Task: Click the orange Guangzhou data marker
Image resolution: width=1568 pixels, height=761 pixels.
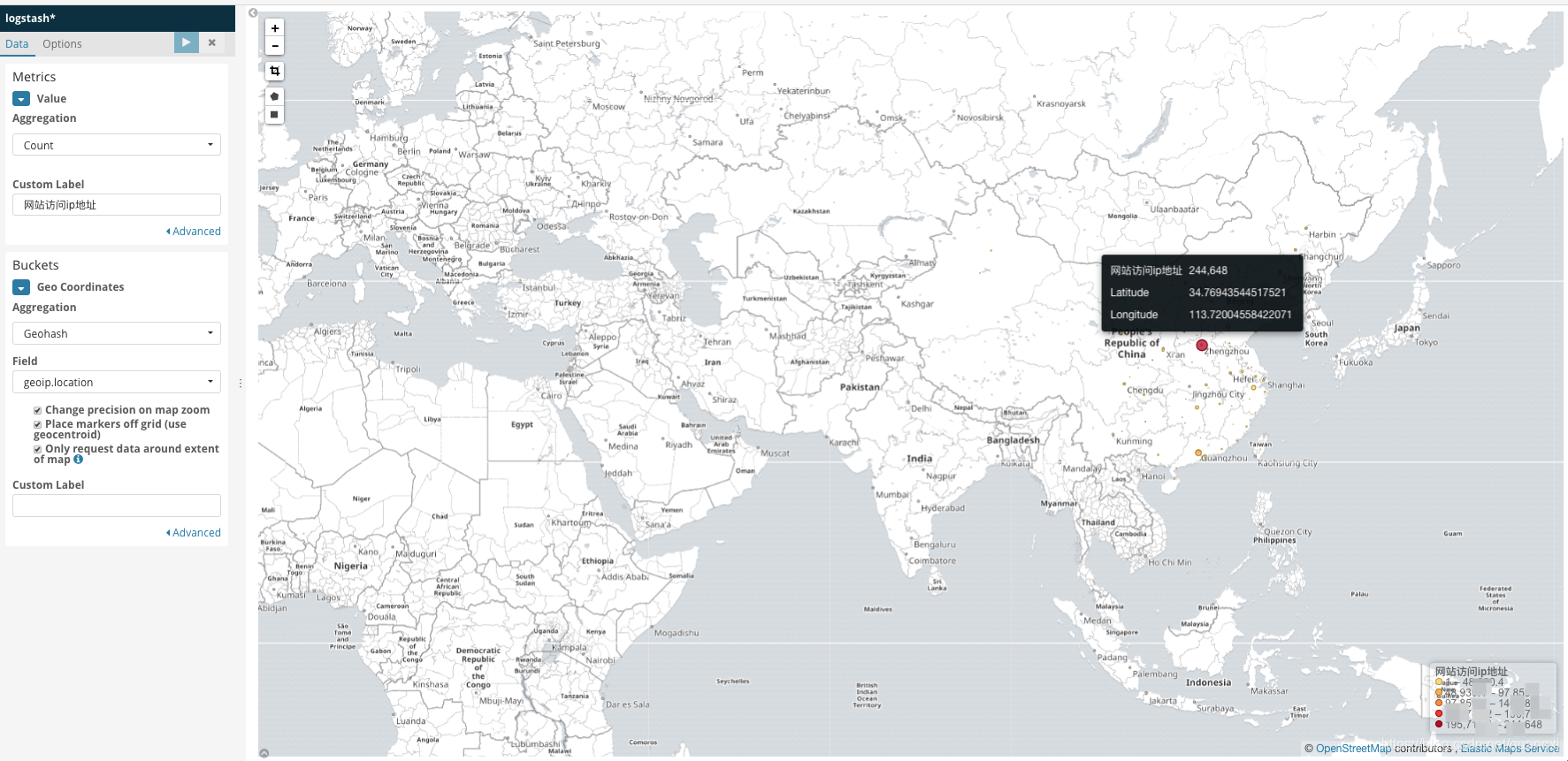Action: click(1198, 453)
